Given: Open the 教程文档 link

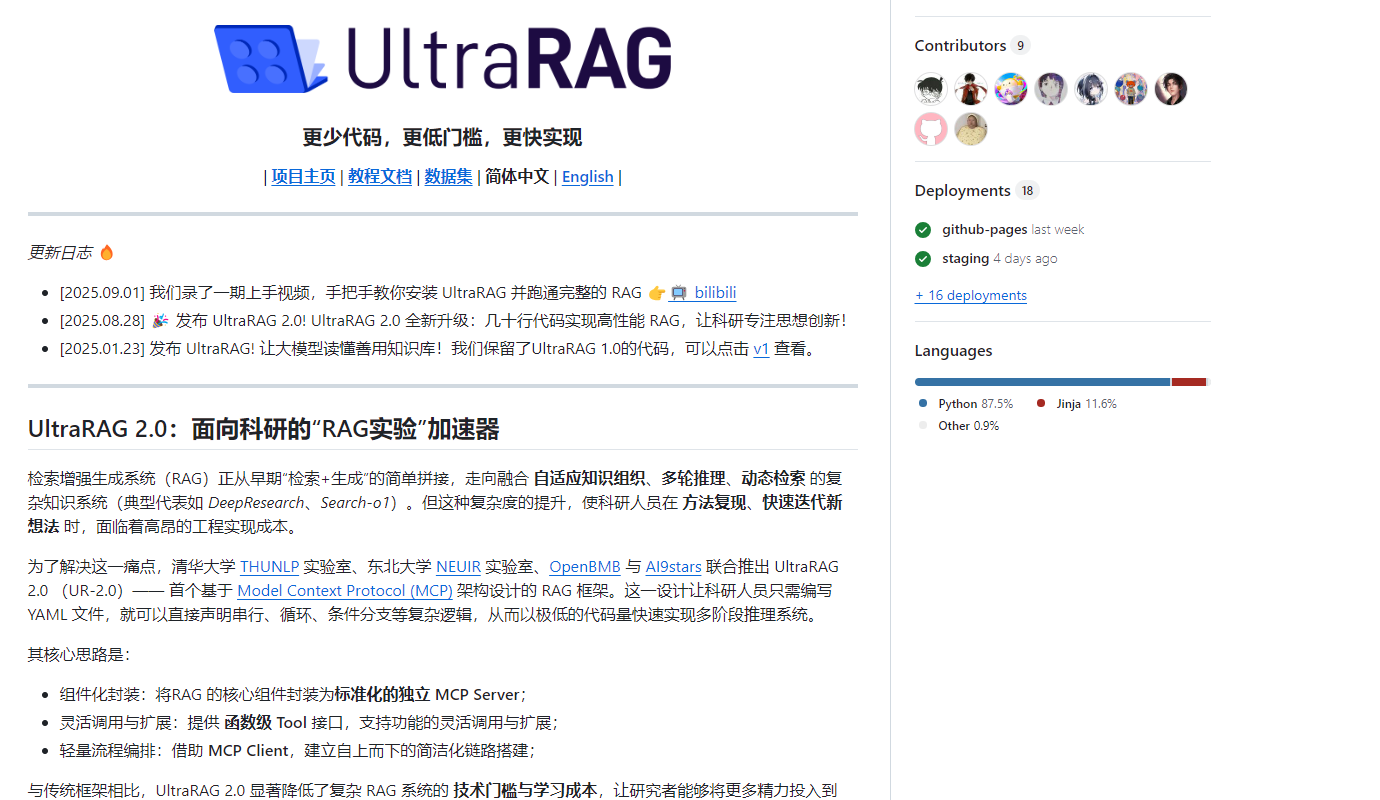Looking at the screenshot, I should tap(380, 176).
